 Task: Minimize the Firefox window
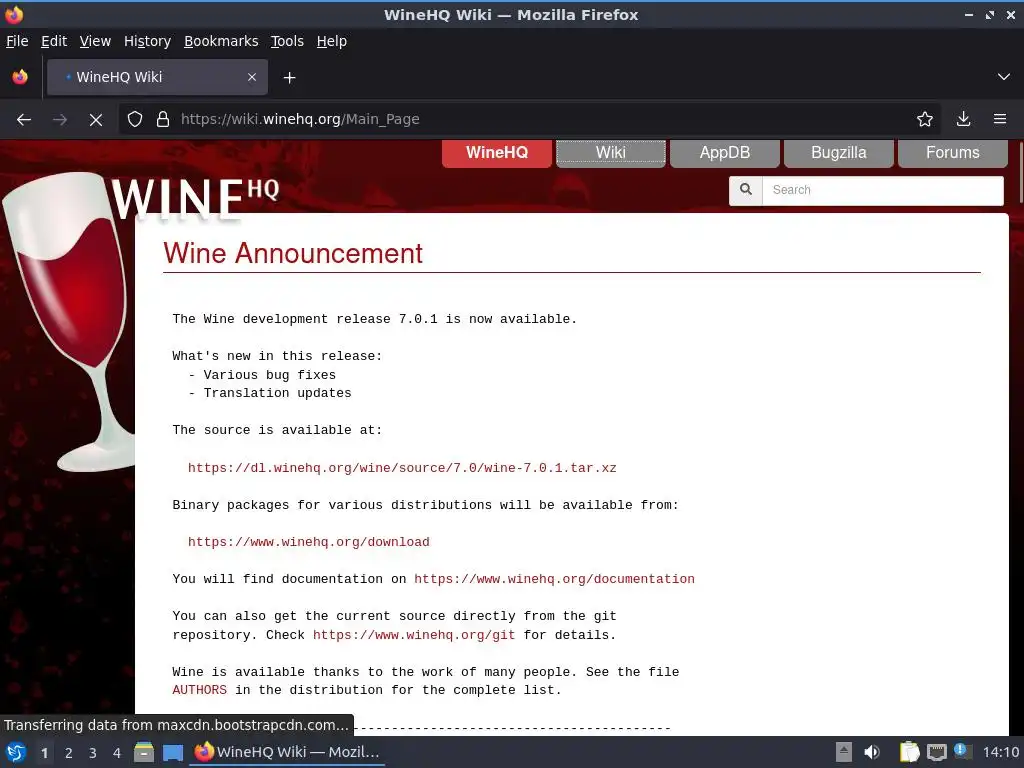point(969,14)
